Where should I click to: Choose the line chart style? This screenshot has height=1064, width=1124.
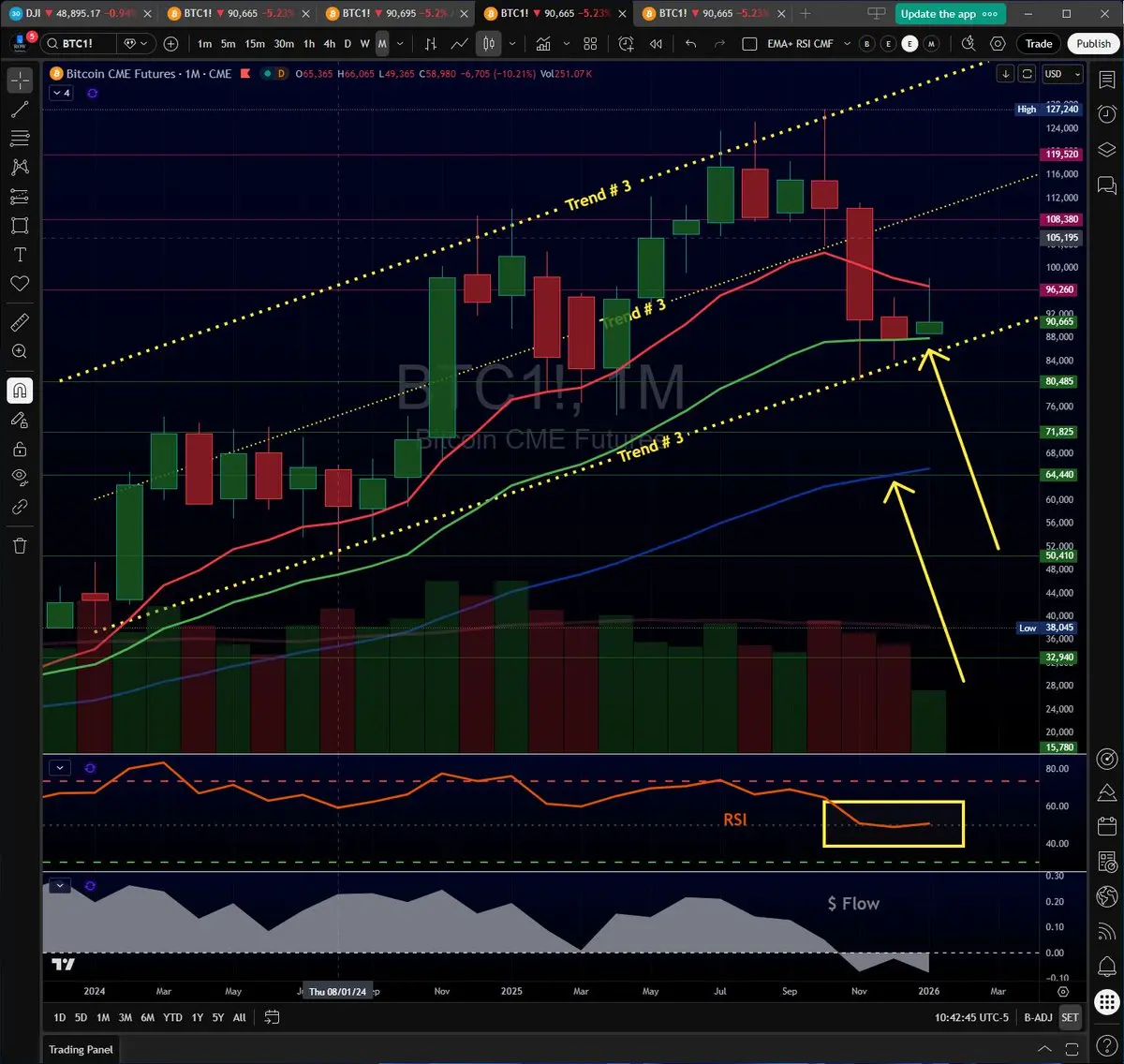click(x=460, y=44)
